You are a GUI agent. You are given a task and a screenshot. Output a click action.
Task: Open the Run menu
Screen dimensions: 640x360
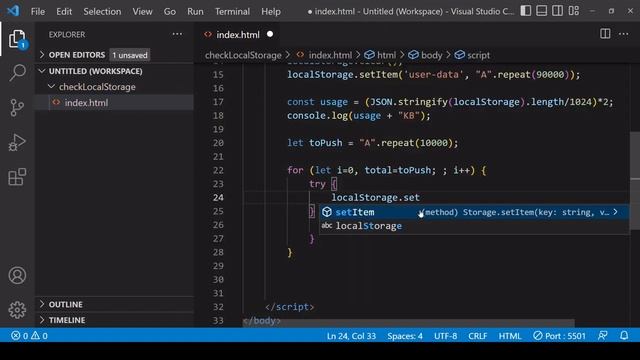click(195, 11)
